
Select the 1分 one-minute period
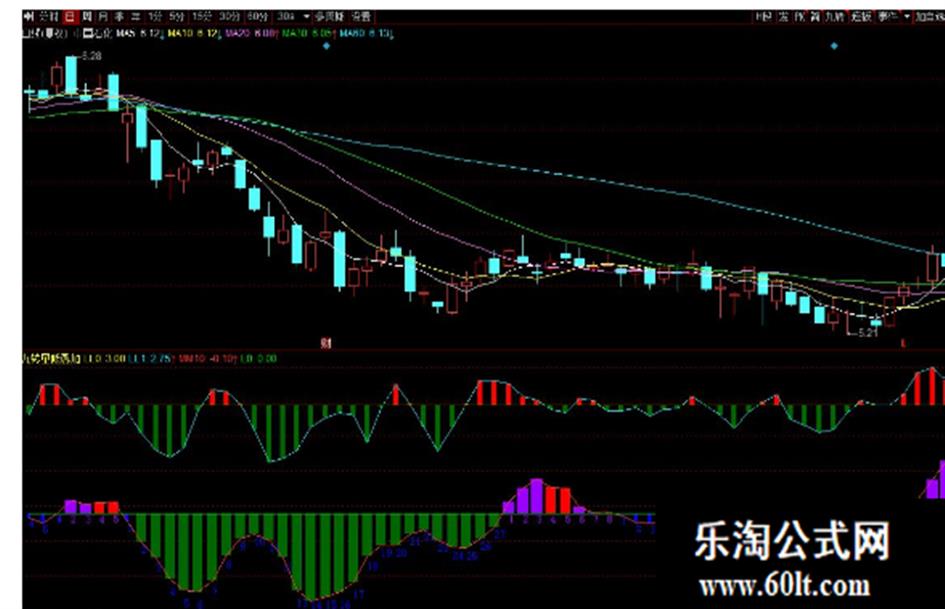(155, 17)
